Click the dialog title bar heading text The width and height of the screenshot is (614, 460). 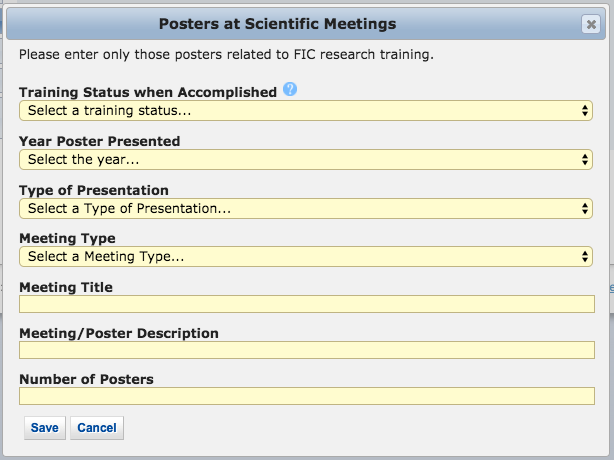(278, 24)
